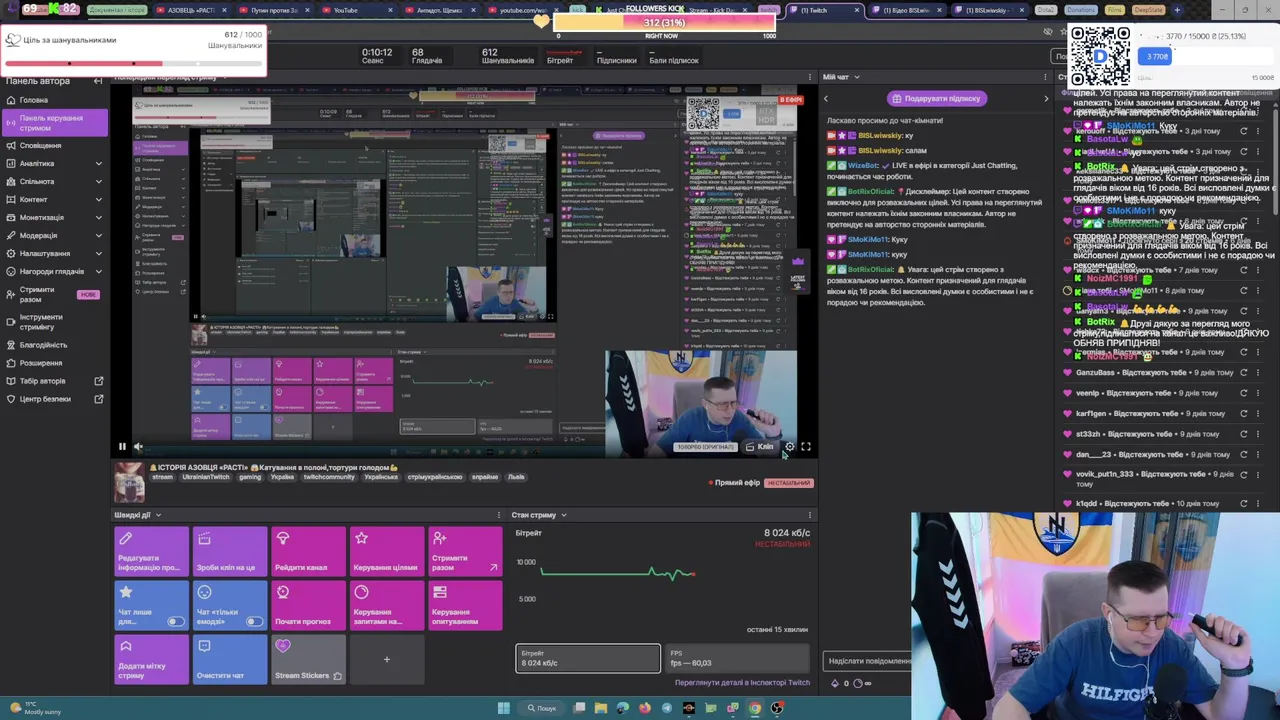Open the Стан стриму panel three-dot menu
Screen dimensions: 1280x720
tap(810, 515)
